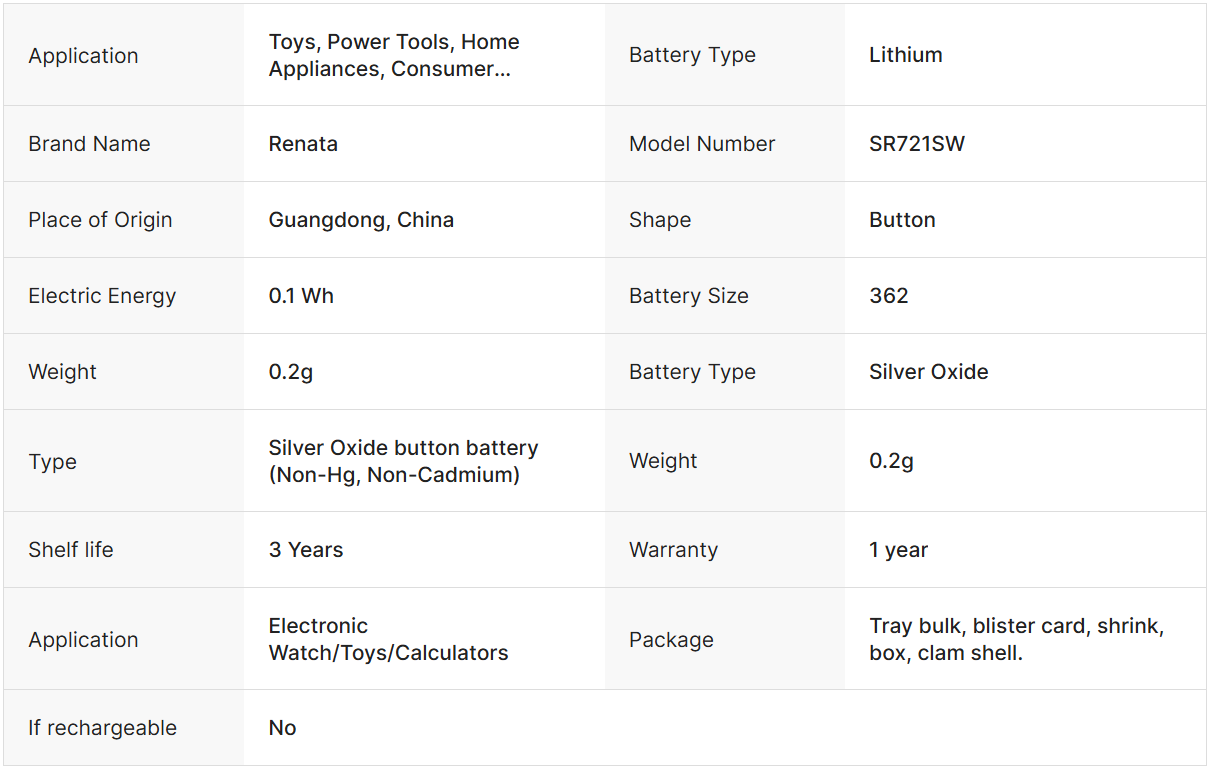Click the "Brand Name" label cell
This screenshot has height=771, width=1211.
click(89, 144)
